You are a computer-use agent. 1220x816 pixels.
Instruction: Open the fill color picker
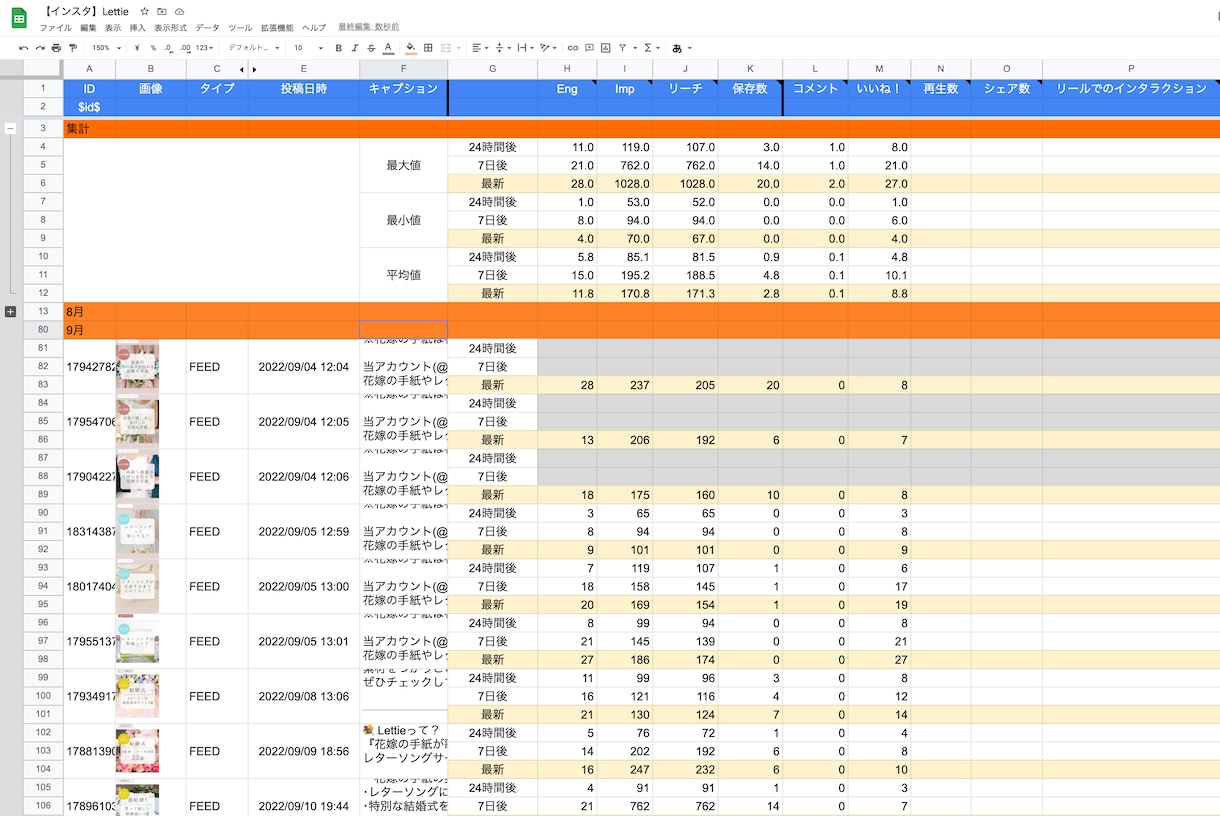pyautogui.click(x=411, y=47)
